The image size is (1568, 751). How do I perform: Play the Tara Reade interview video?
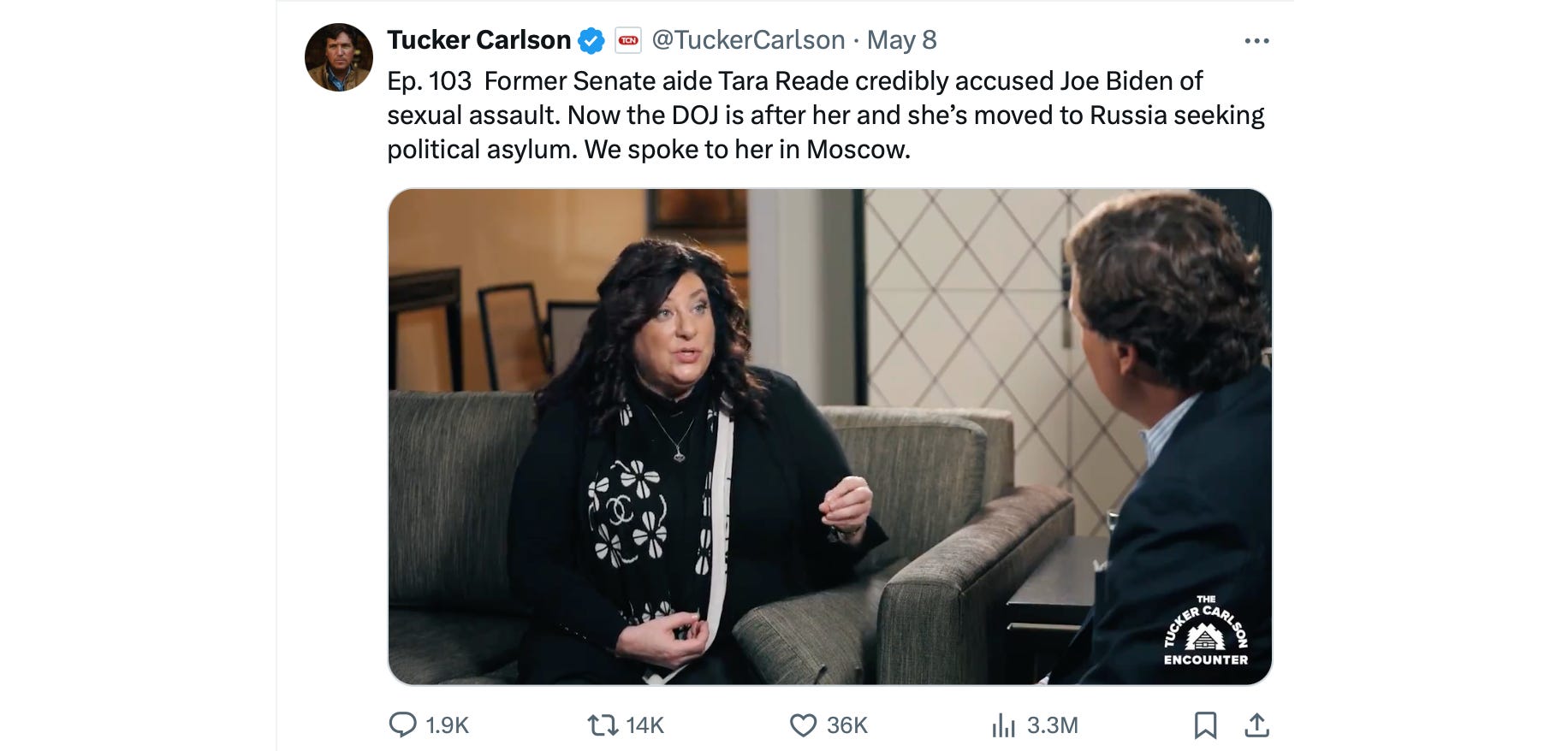[x=829, y=436]
